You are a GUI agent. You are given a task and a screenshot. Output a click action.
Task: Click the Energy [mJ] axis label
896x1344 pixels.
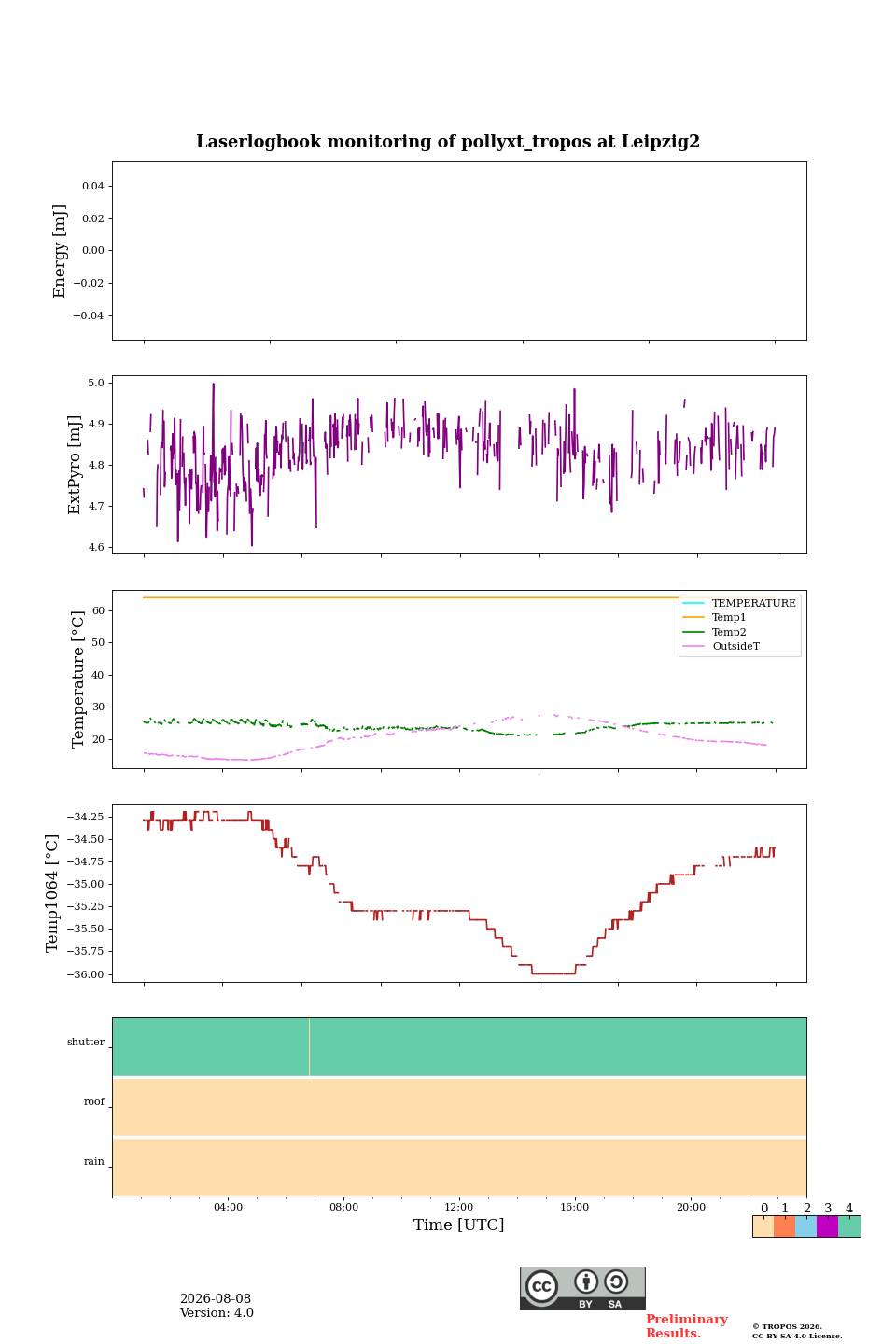point(61,251)
